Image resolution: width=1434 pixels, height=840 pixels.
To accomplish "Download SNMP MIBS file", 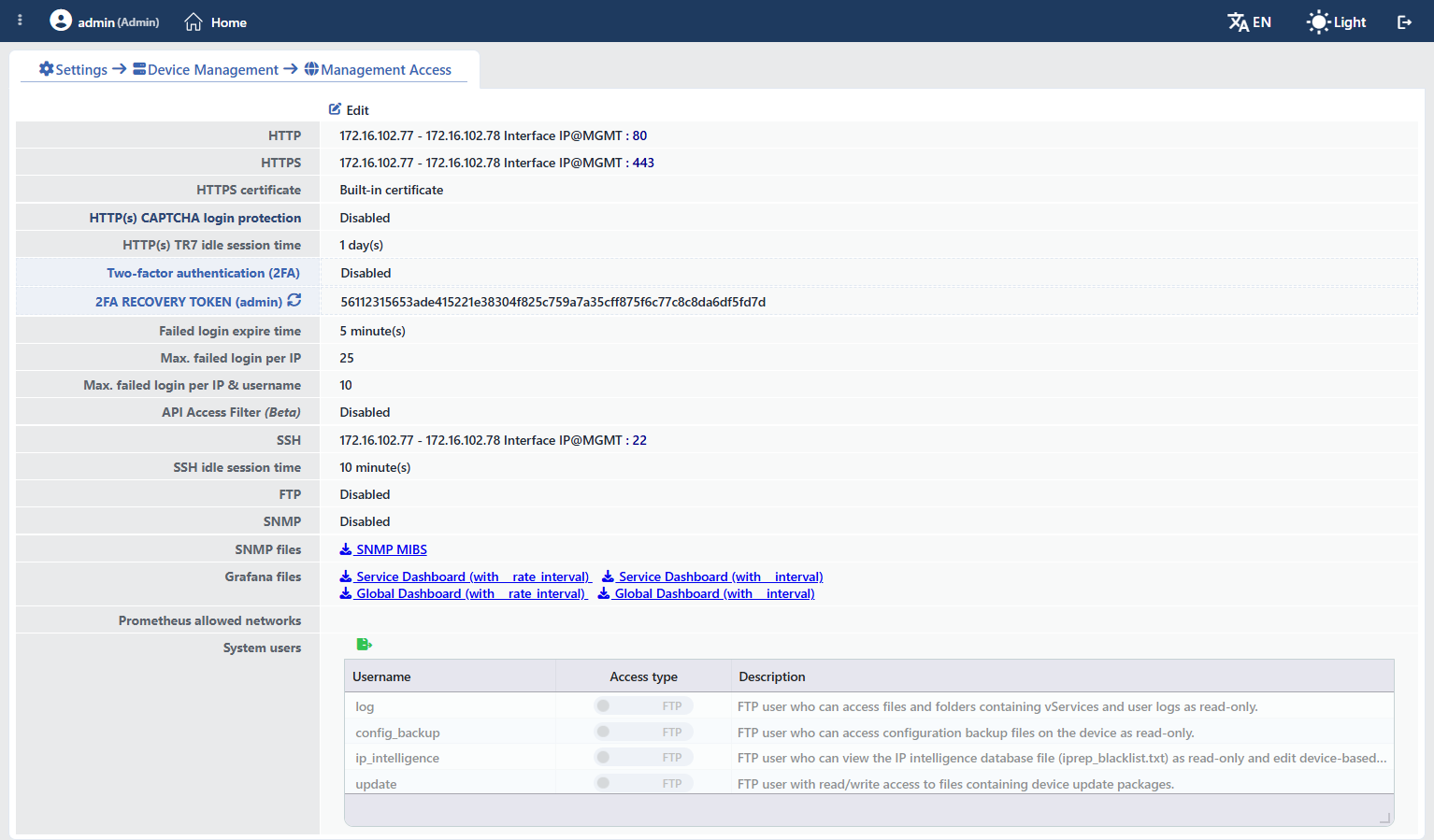I will [x=383, y=549].
